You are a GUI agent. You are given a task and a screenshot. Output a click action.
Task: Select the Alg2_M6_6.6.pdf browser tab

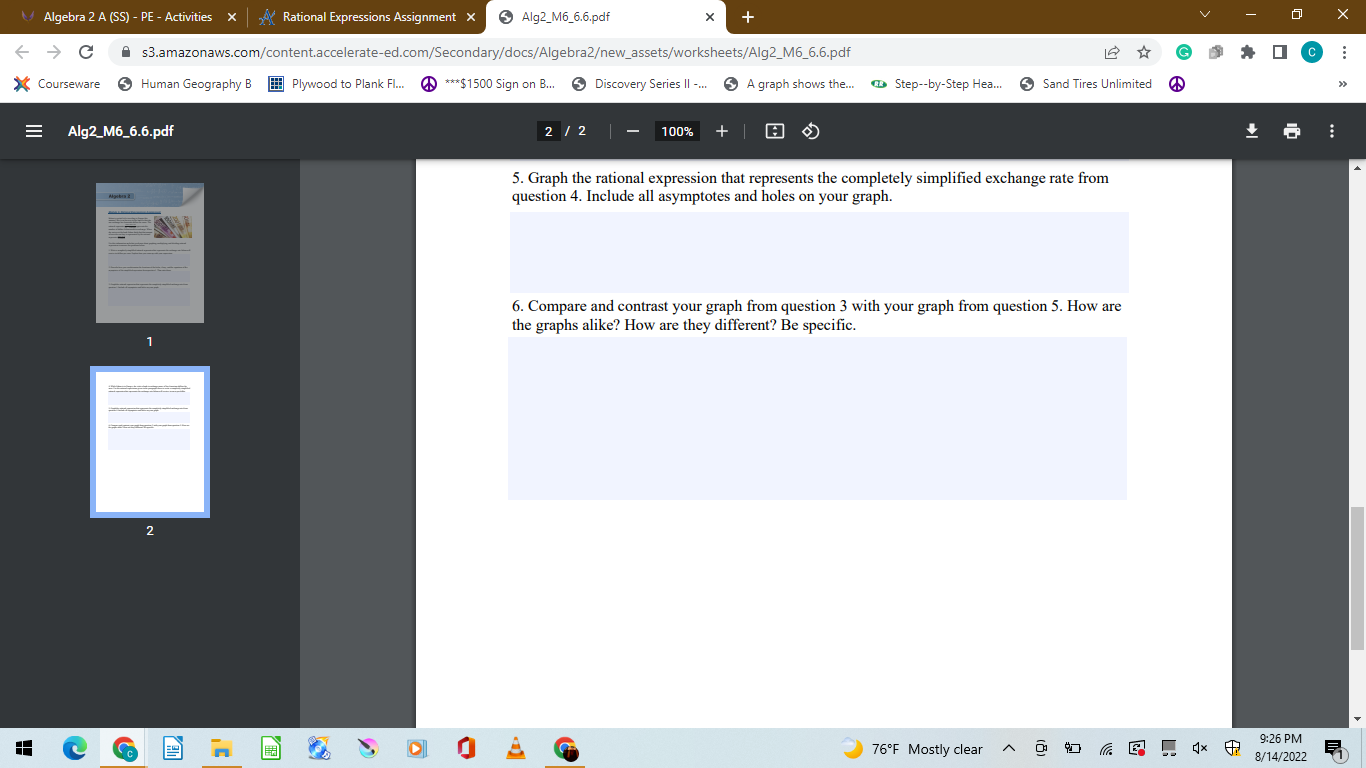pyautogui.click(x=604, y=17)
